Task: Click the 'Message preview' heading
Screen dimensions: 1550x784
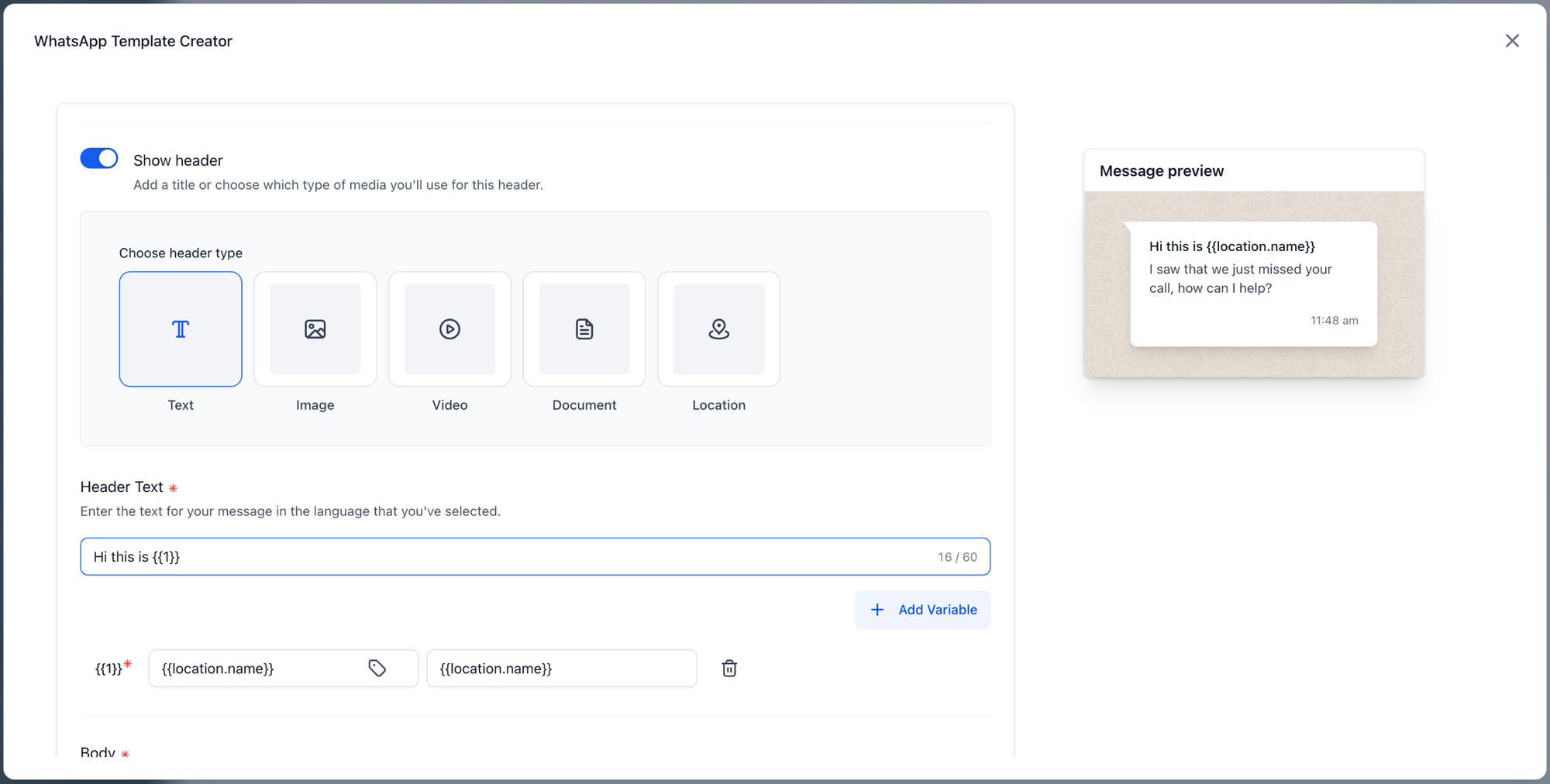Action: click(x=1162, y=170)
